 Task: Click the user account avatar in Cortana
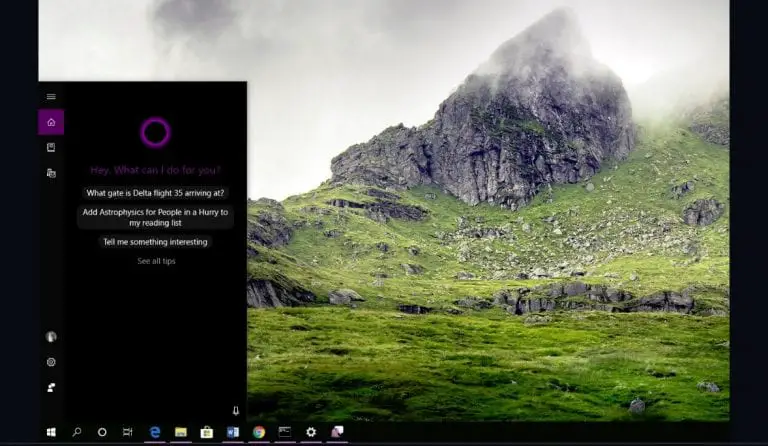pos(51,336)
